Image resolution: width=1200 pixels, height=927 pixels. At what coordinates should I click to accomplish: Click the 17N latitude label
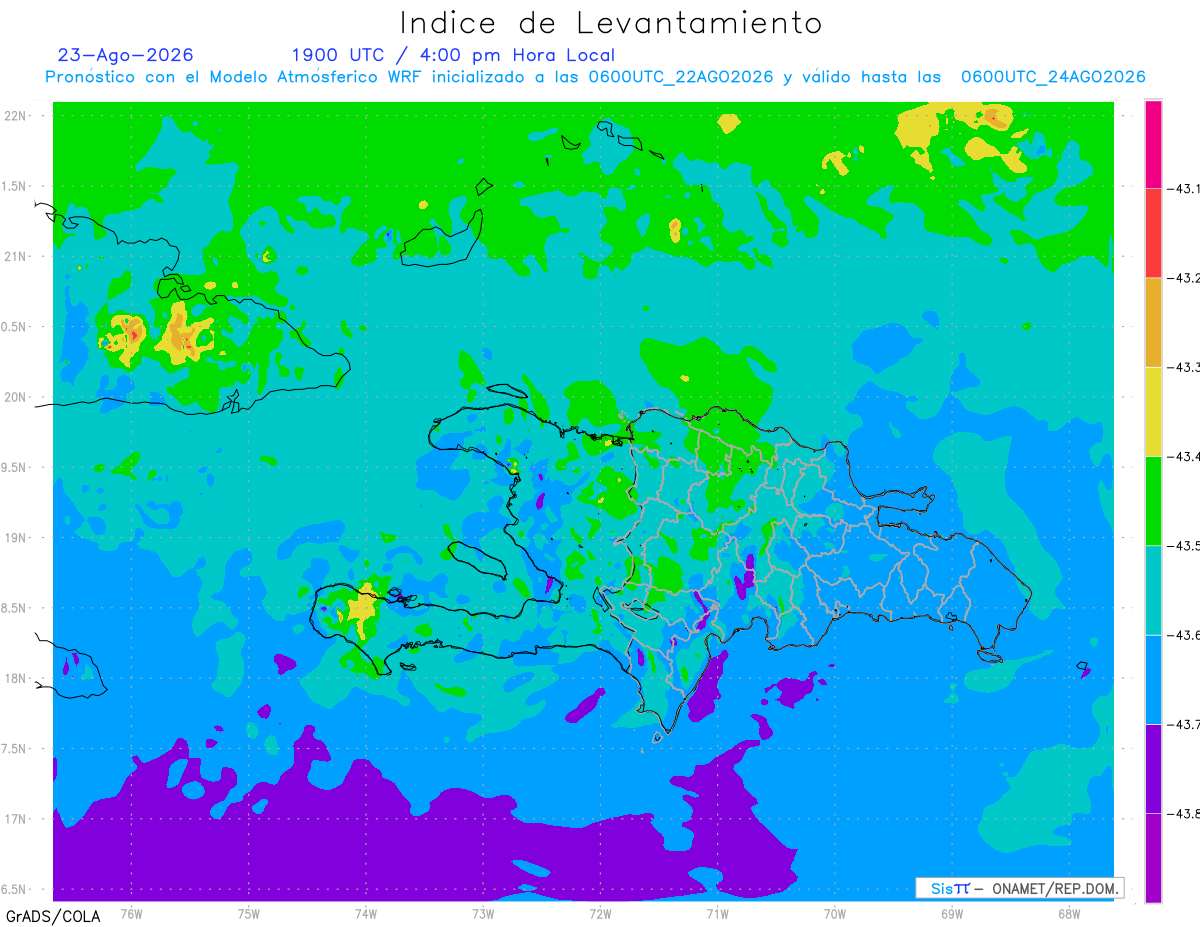click(x=17, y=819)
